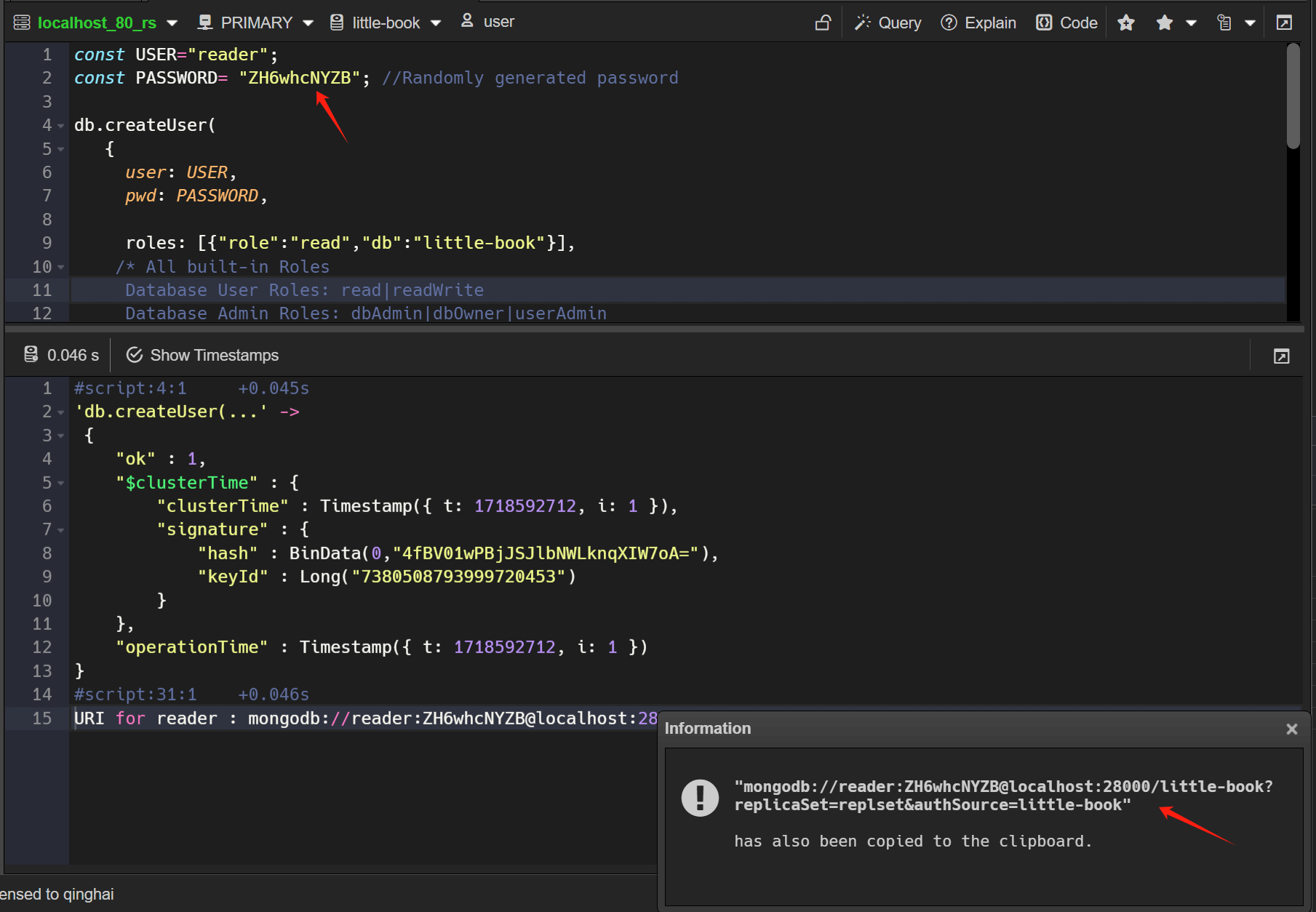
Task: Click the "keyId" Long value line
Action: [x=387, y=577]
